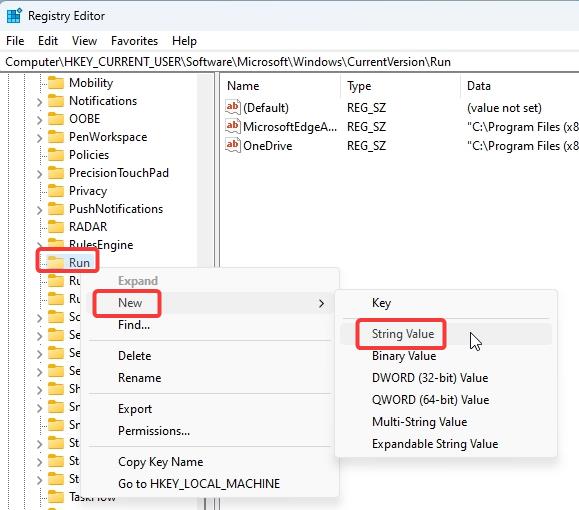Create a new DWORD (32-bit) Value

click(x=446, y=378)
